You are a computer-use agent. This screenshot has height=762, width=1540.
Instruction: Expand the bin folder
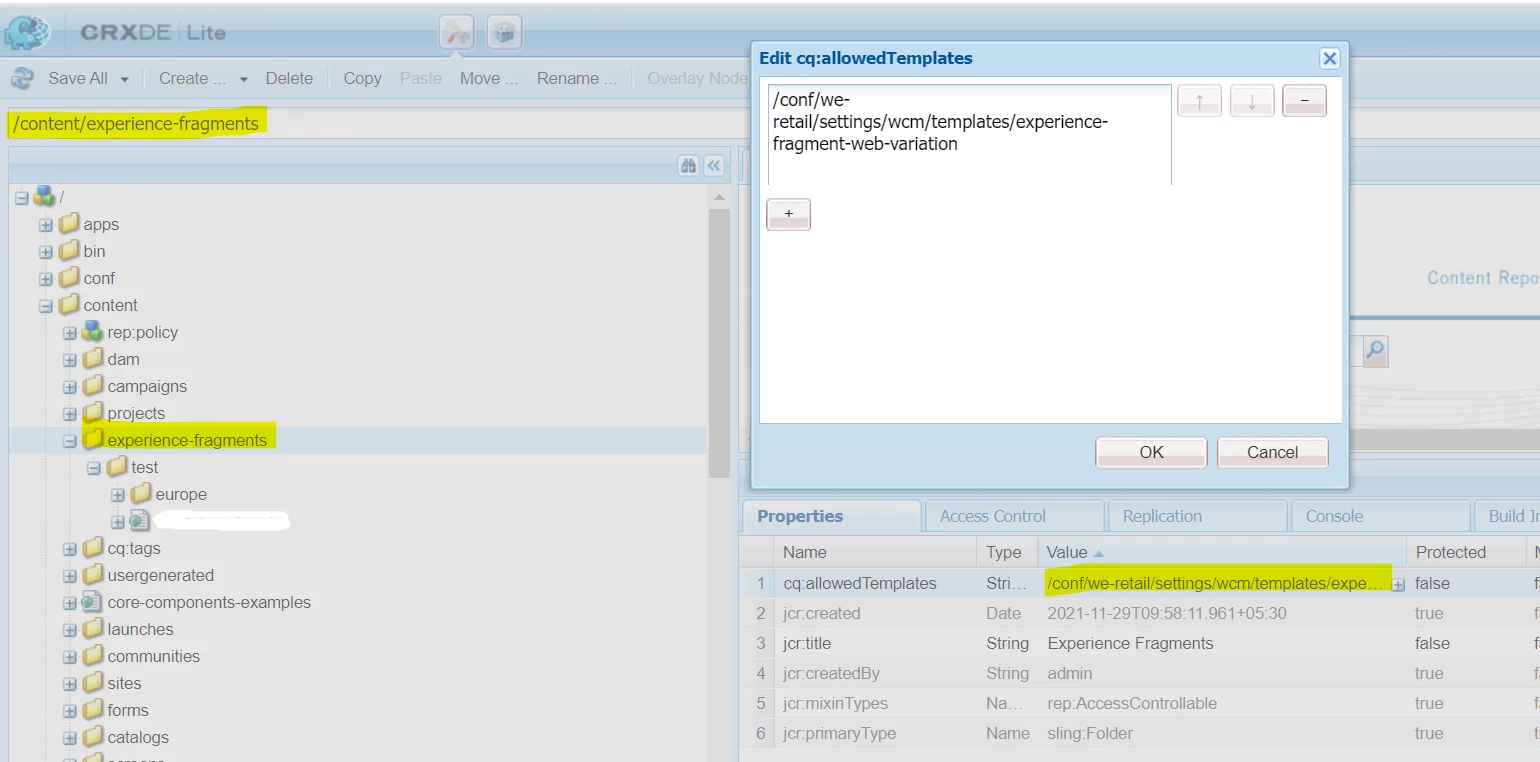(x=46, y=252)
